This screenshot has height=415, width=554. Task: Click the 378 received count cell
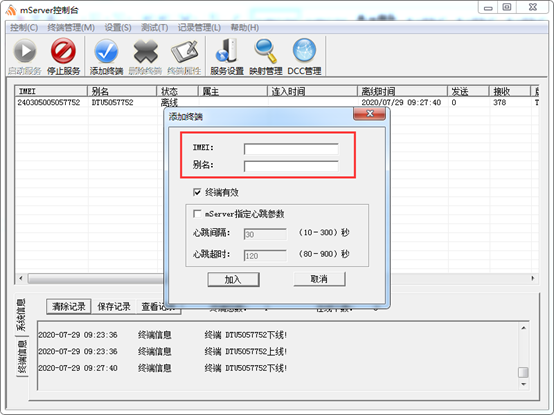pos(500,102)
